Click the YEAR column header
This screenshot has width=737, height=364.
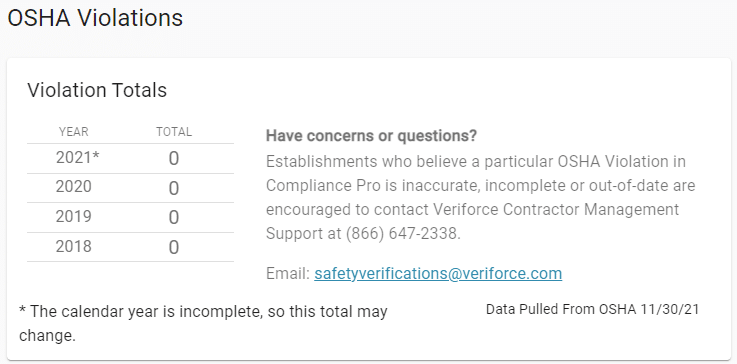point(74,132)
